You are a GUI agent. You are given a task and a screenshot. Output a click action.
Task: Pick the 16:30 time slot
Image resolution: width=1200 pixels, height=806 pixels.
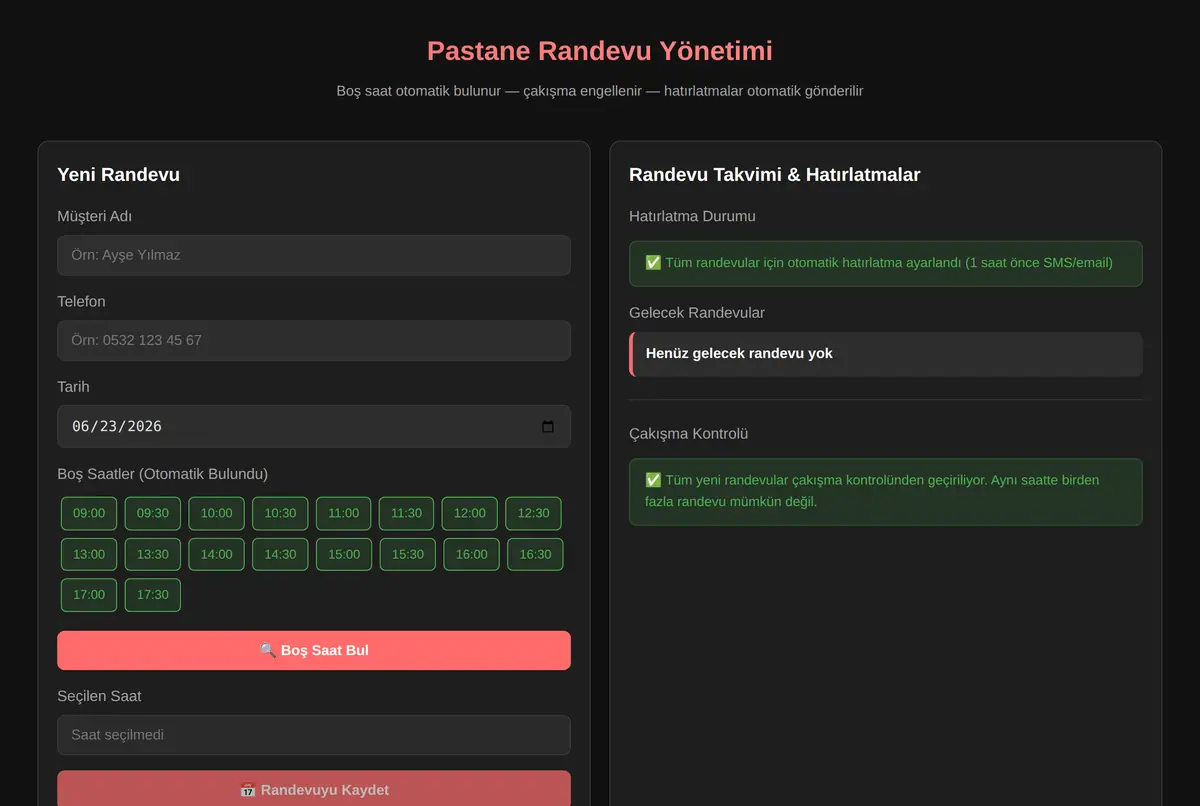[535, 554]
